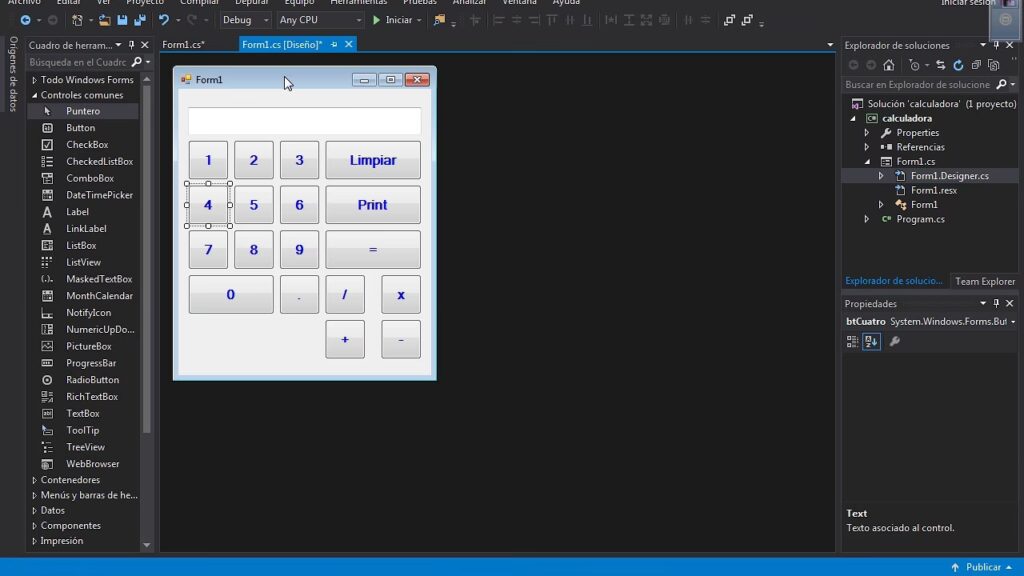This screenshot has width=1024, height=576.
Task: Switch to the Form1.cs* code tab
Action: [183, 45]
